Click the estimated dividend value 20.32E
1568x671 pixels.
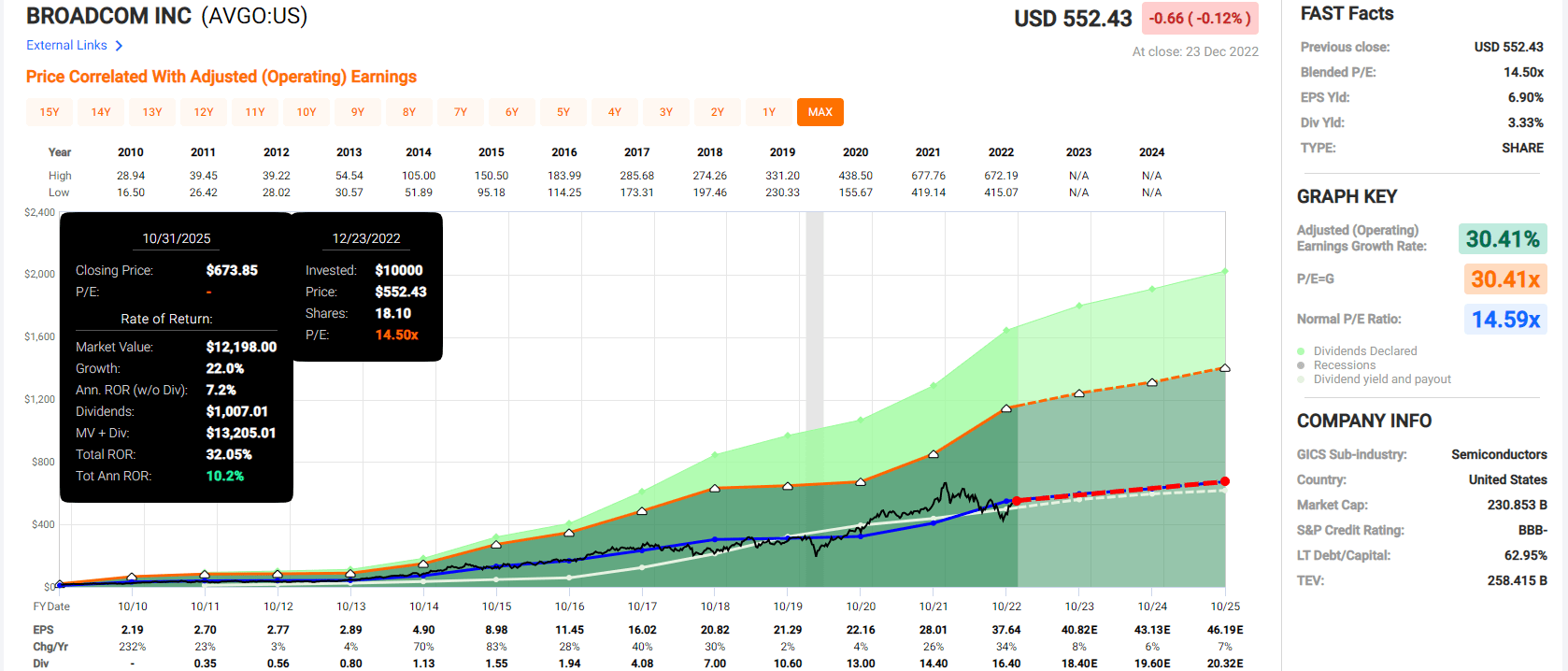coord(1225,664)
